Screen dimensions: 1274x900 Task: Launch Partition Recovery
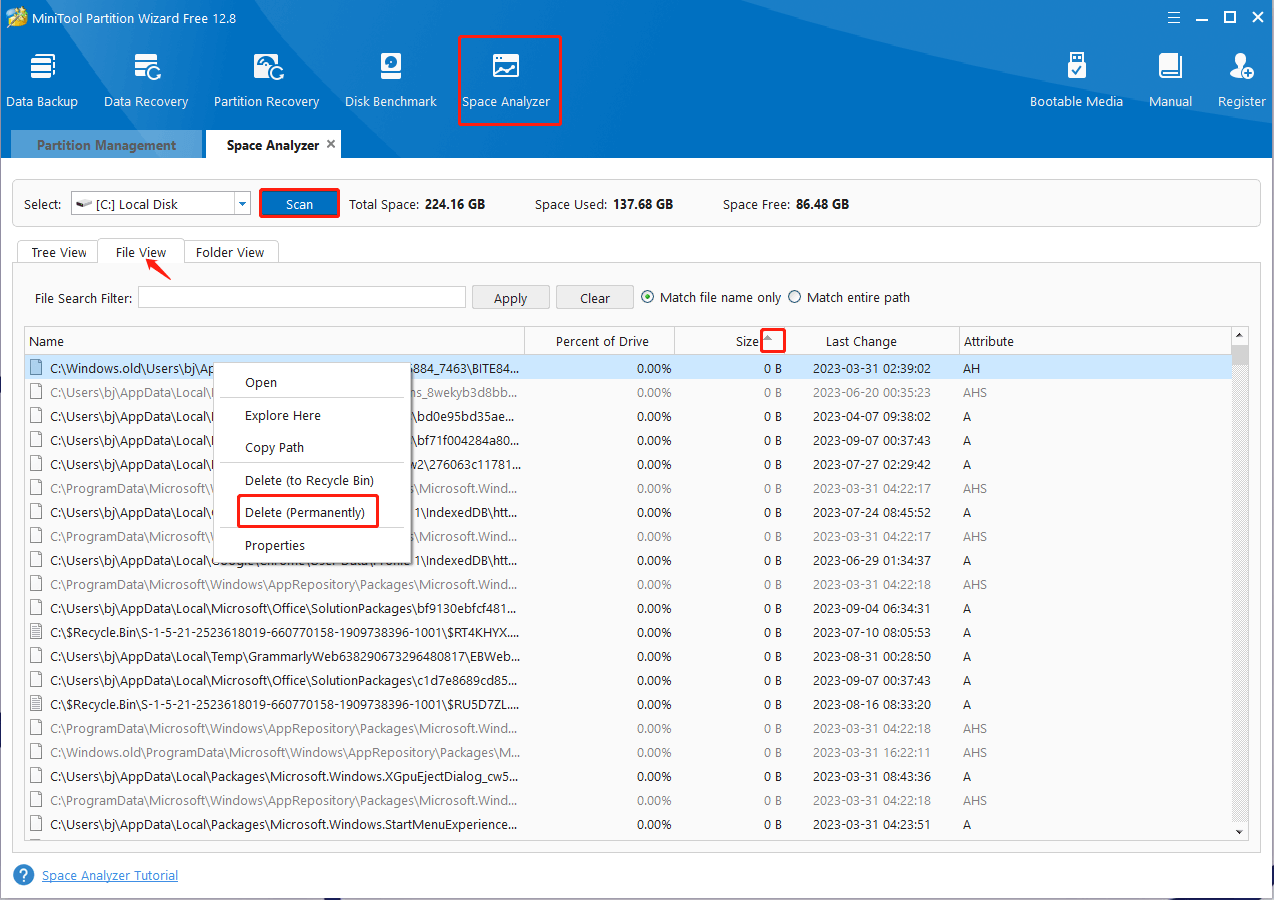[x=267, y=80]
